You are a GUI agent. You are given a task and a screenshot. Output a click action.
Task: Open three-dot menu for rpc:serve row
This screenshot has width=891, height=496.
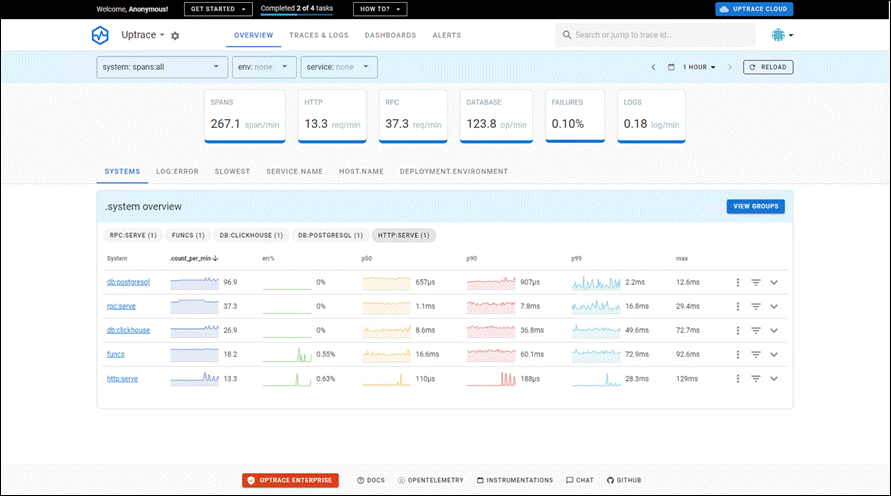point(738,306)
